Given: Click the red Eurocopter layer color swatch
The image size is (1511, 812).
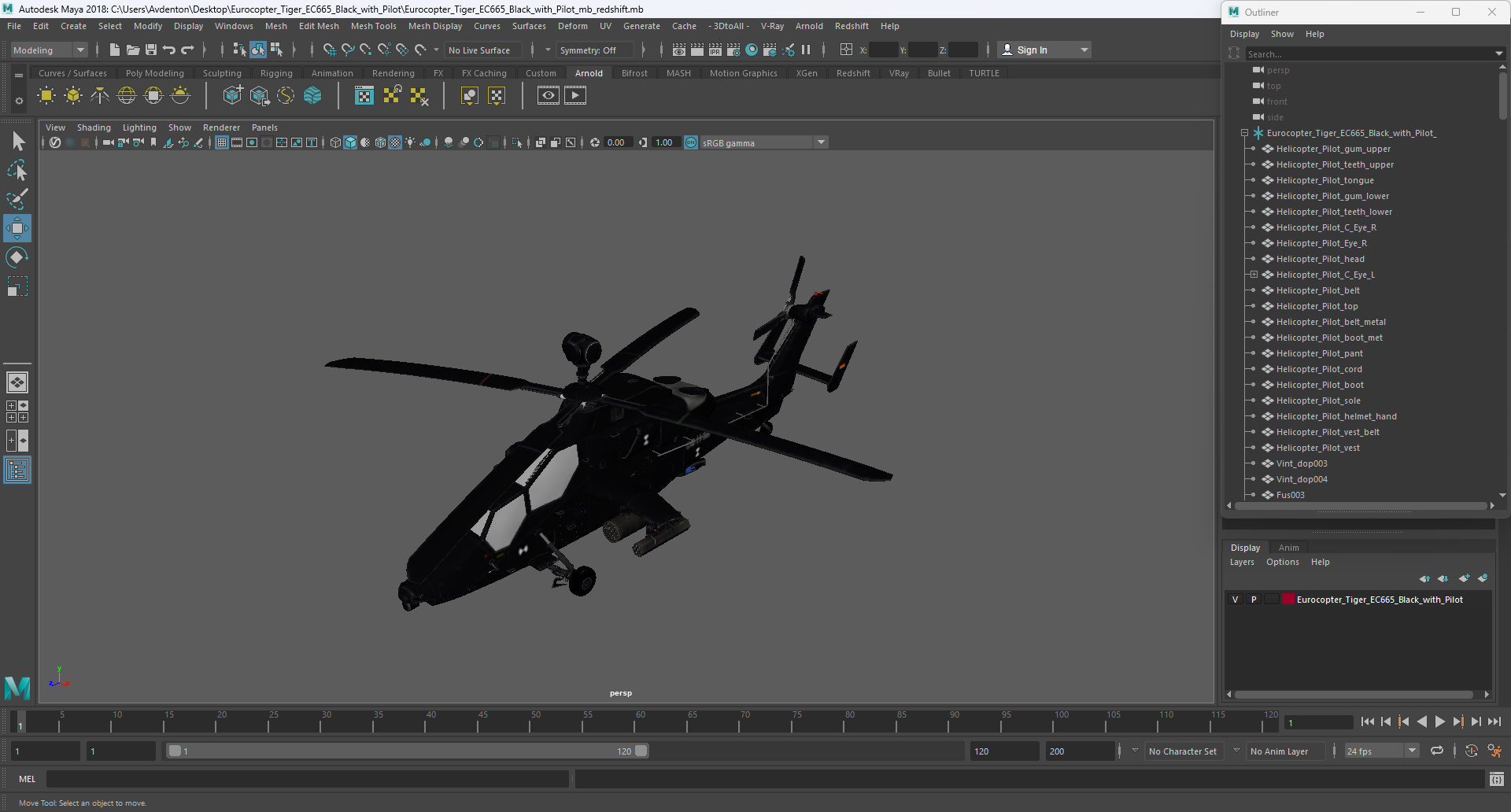Looking at the screenshot, I should pos(1288,600).
